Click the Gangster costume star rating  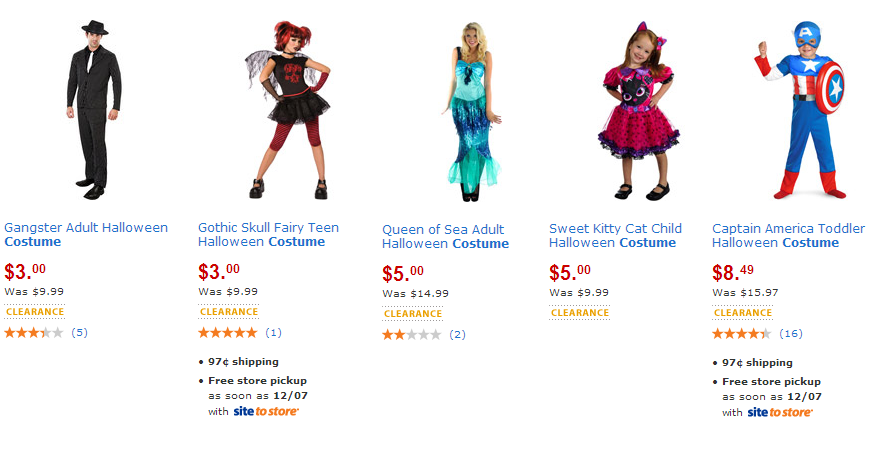pos(33,332)
